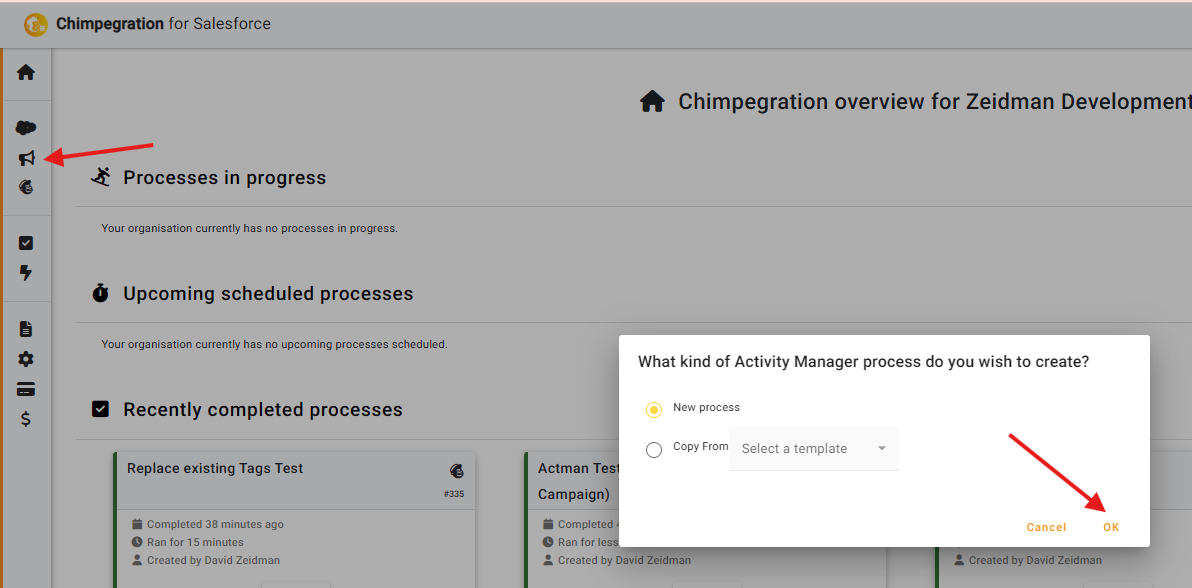Viewport: 1192px width, 588px height.
Task: Confirm the dialog with OK
Action: [1111, 527]
